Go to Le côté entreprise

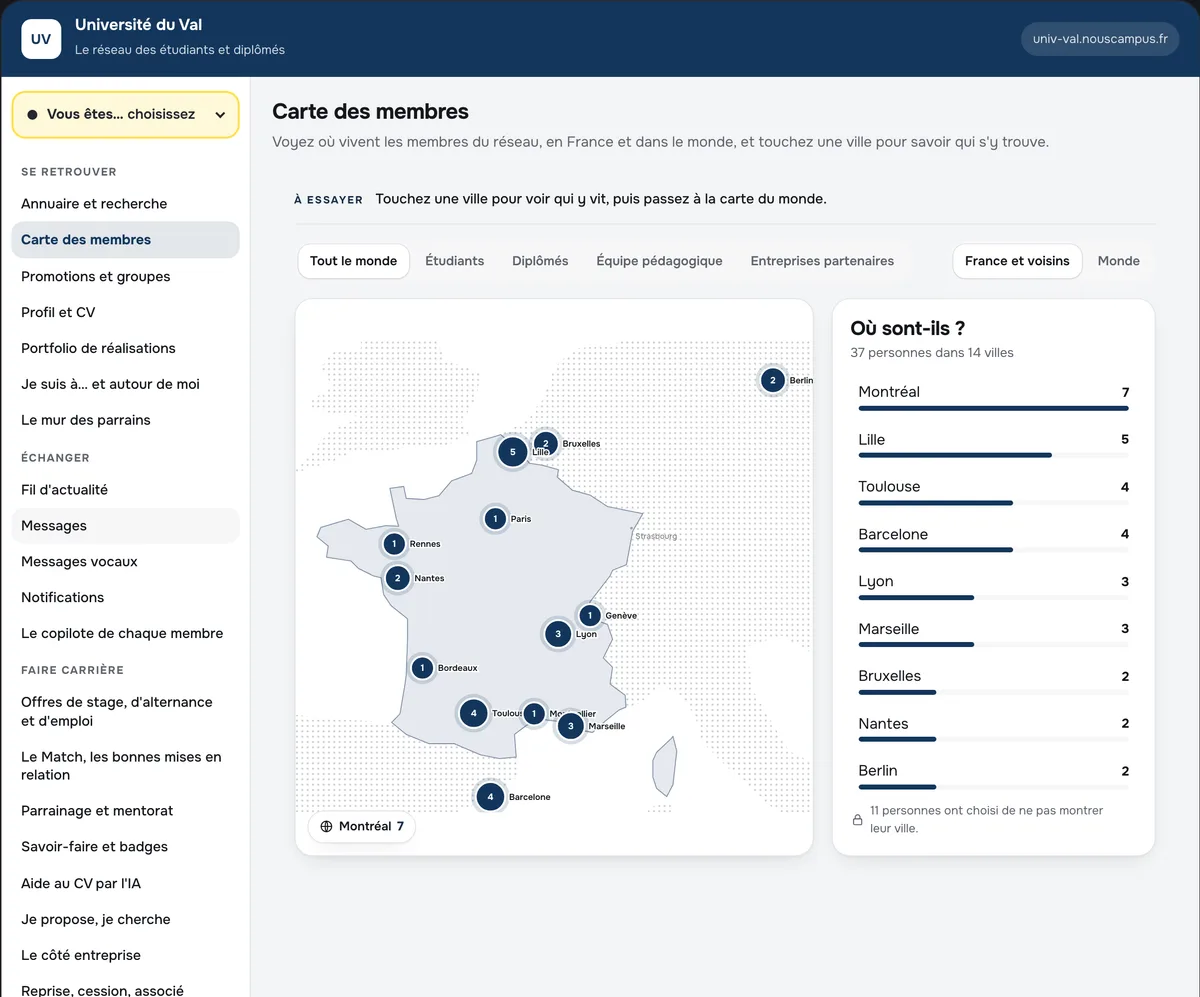tap(125, 955)
